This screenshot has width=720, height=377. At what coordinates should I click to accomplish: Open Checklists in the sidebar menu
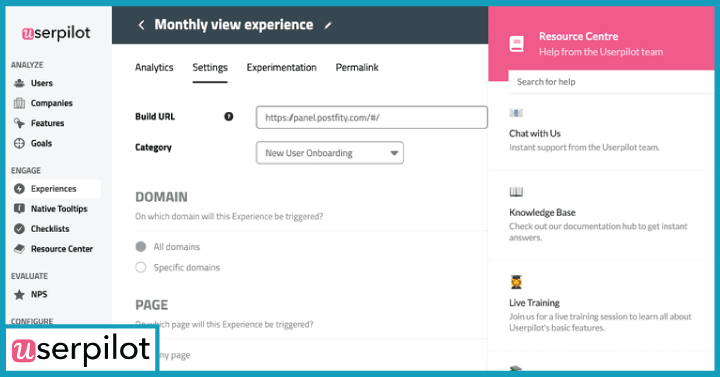(x=50, y=229)
